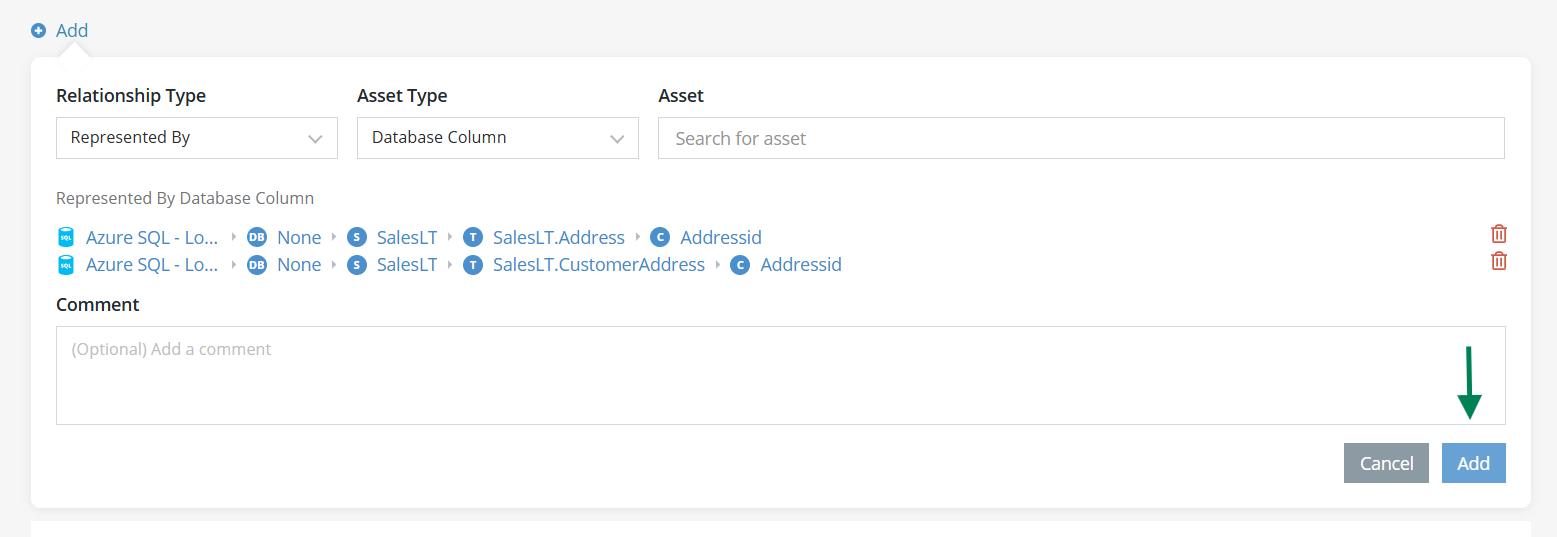
Task: Click the column C icon beside first Addressid
Action: tap(659, 238)
